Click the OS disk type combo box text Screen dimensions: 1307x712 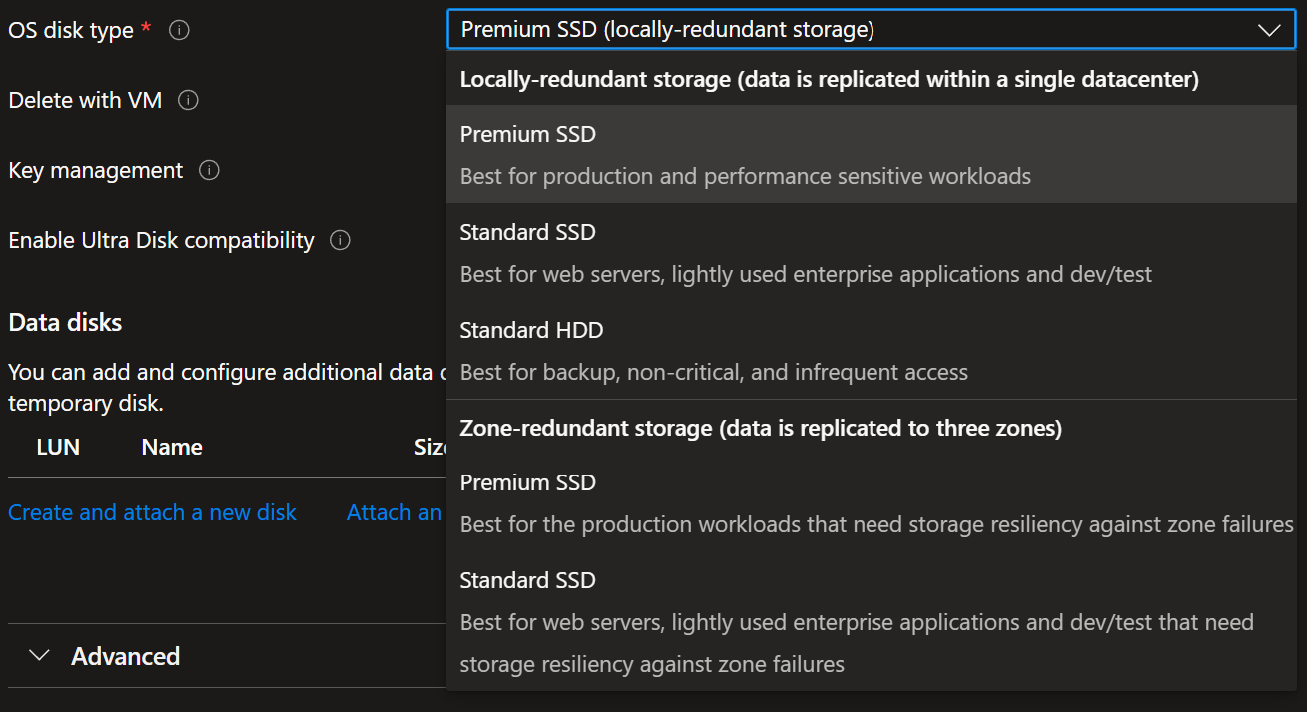point(666,30)
